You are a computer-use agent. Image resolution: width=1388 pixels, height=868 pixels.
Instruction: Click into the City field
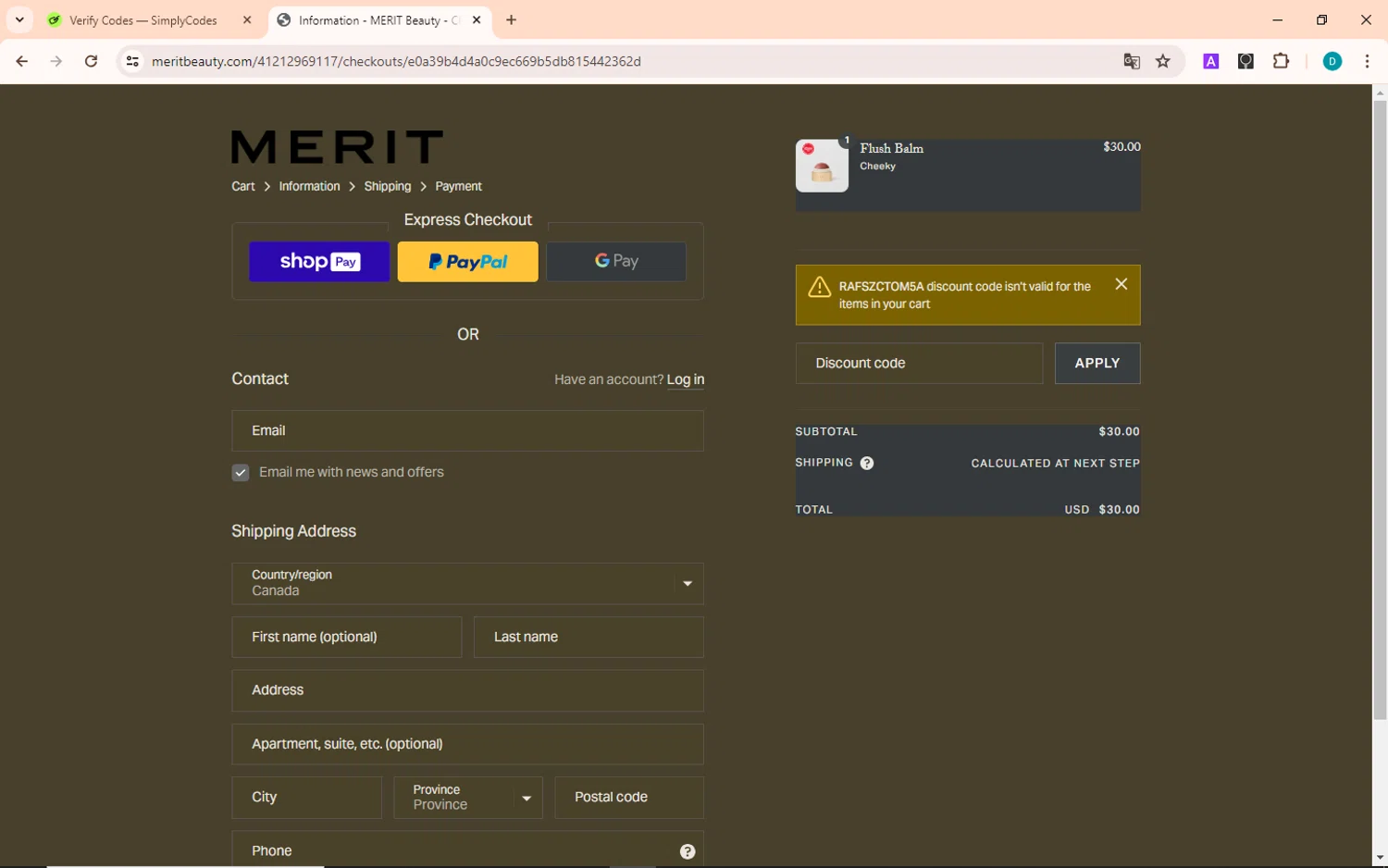pos(306,798)
